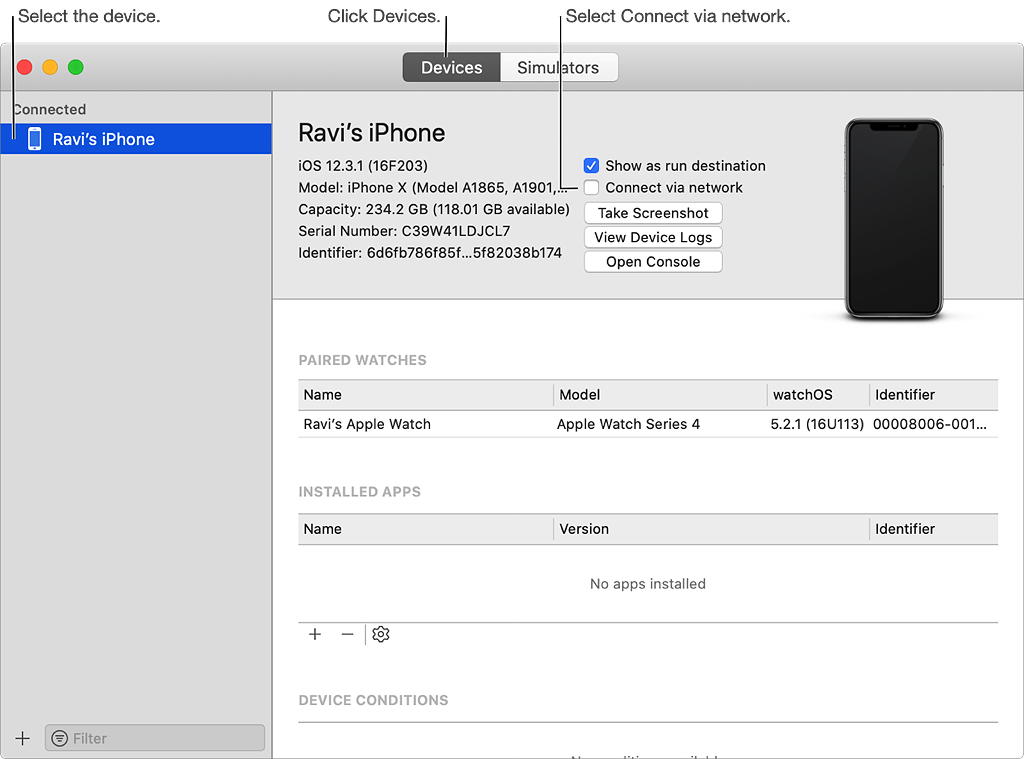Click the remove app minus icon
1024x759 pixels.
[347, 634]
